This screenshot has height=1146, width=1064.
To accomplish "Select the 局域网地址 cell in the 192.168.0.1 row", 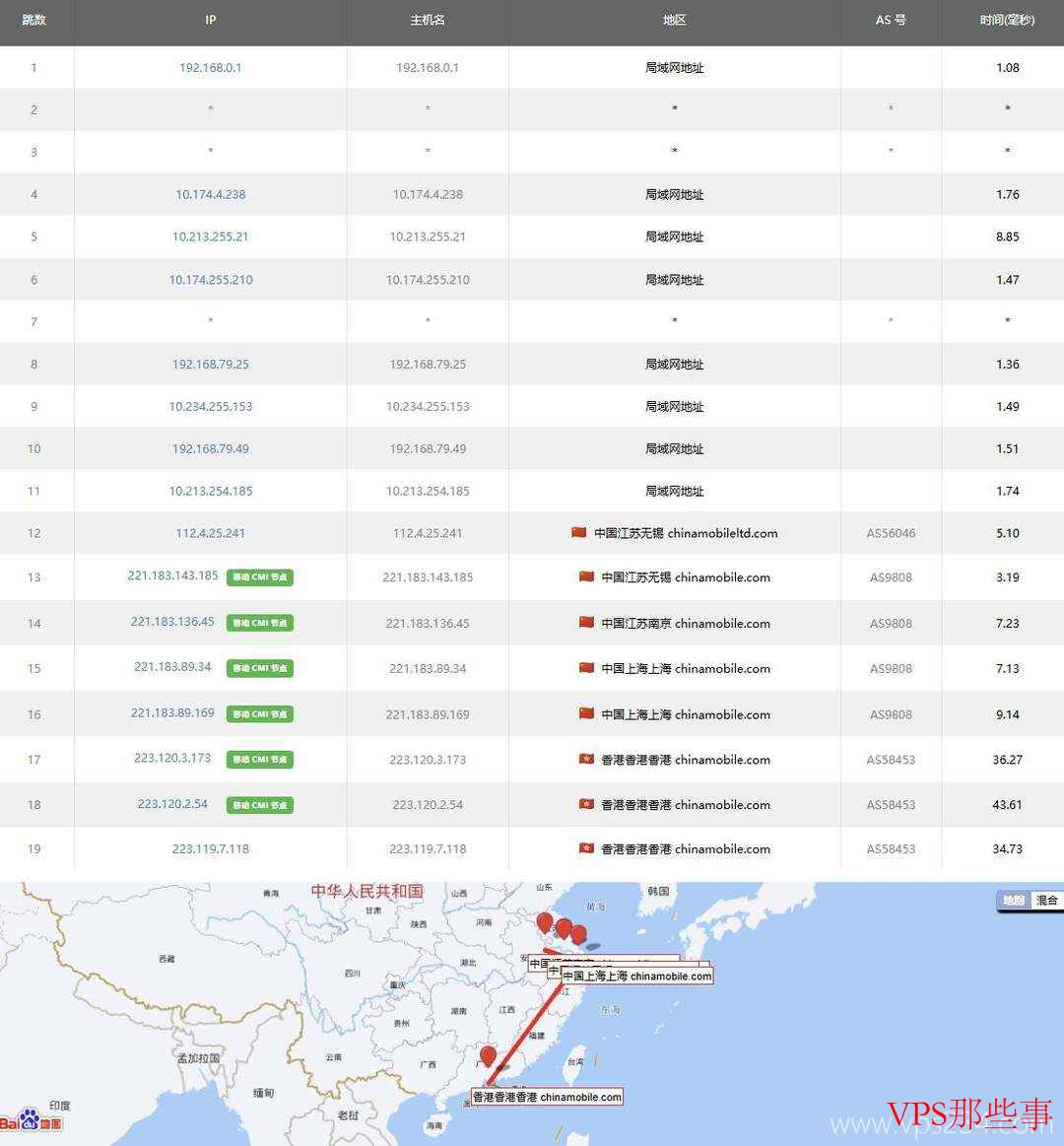I will click(675, 67).
